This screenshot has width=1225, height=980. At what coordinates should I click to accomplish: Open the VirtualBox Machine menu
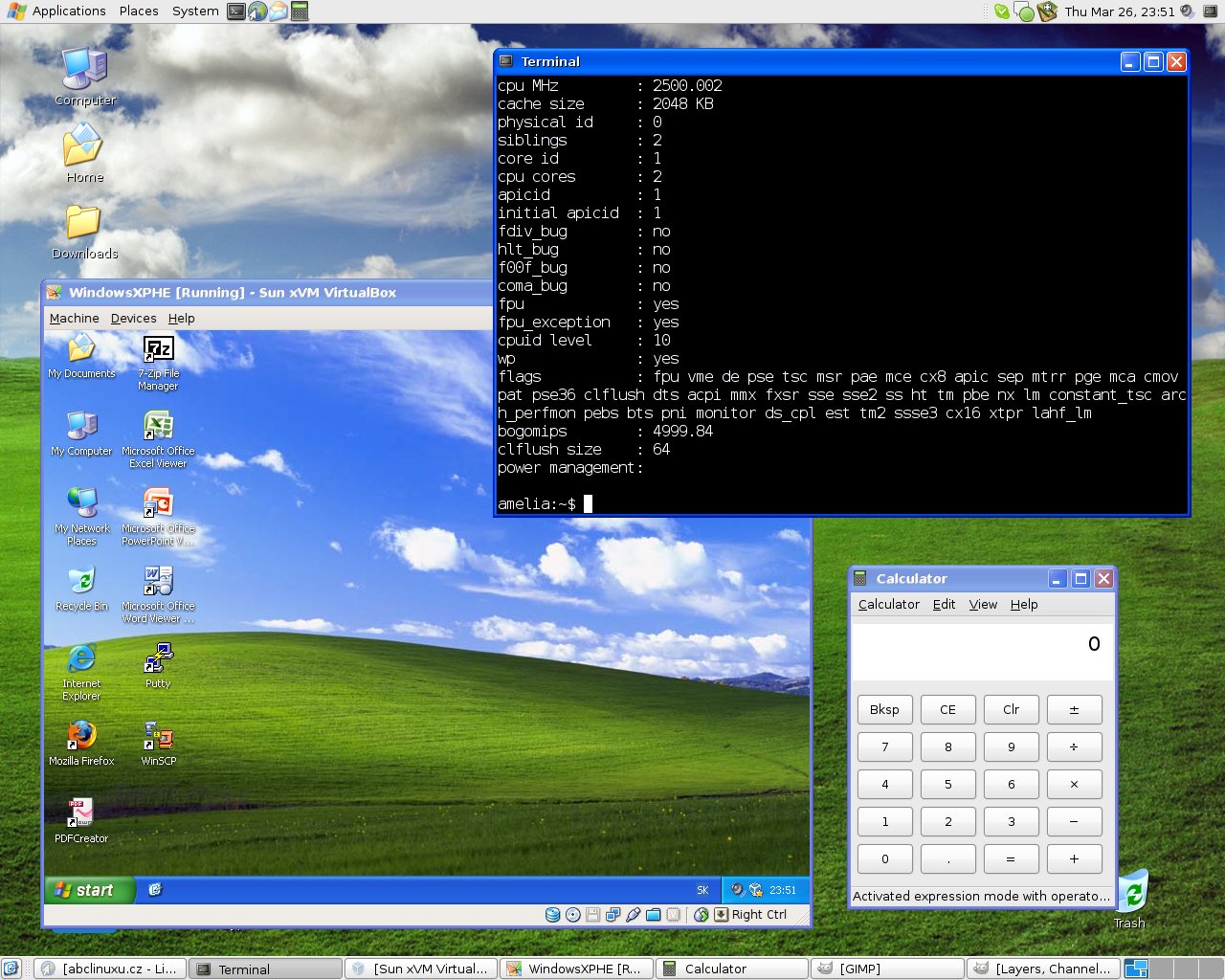point(74,318)
